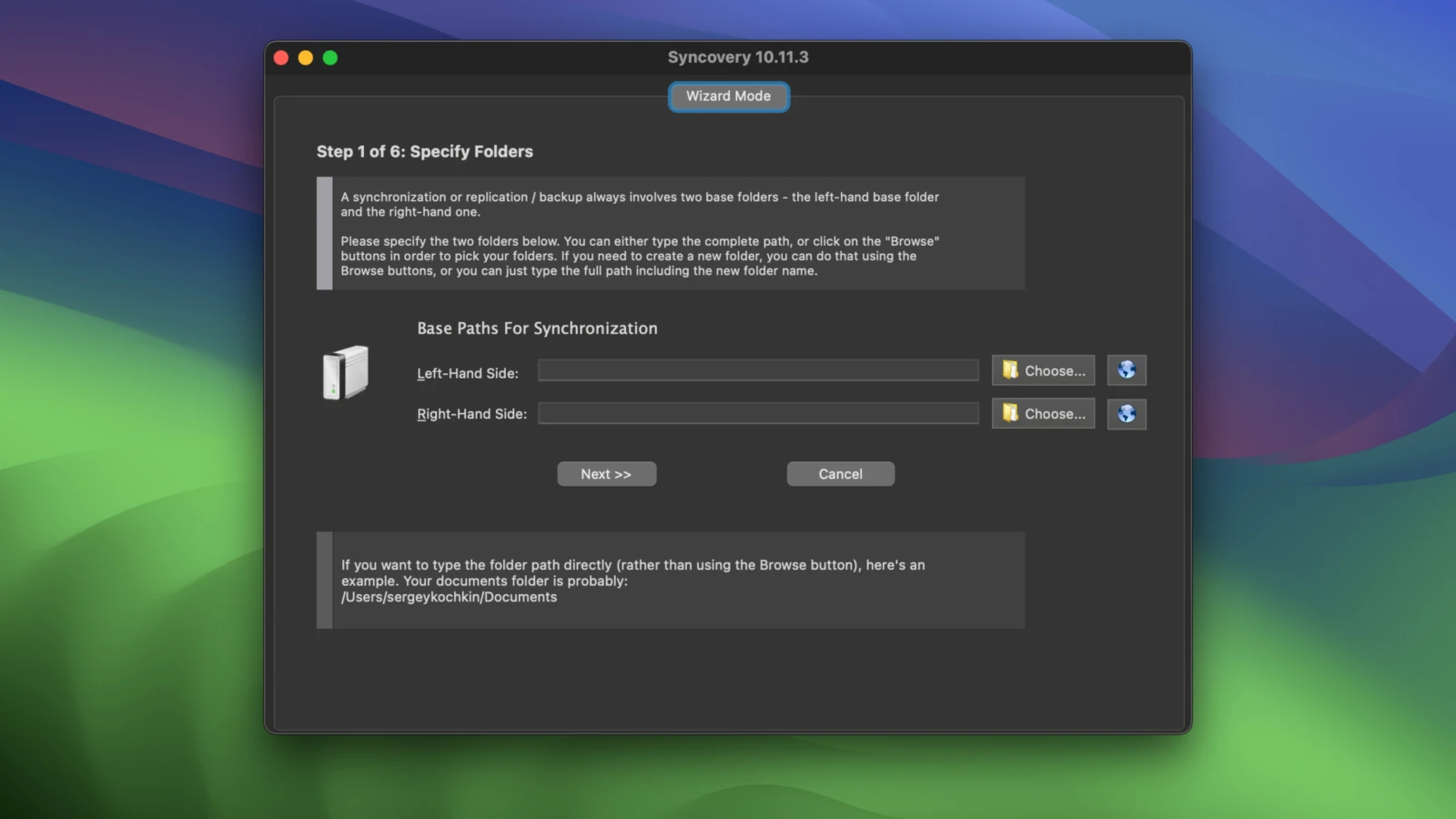This screenshot has width=1456, height=819.
Task: Click the Left-Hand Side path input field
Action: [757, 370]
